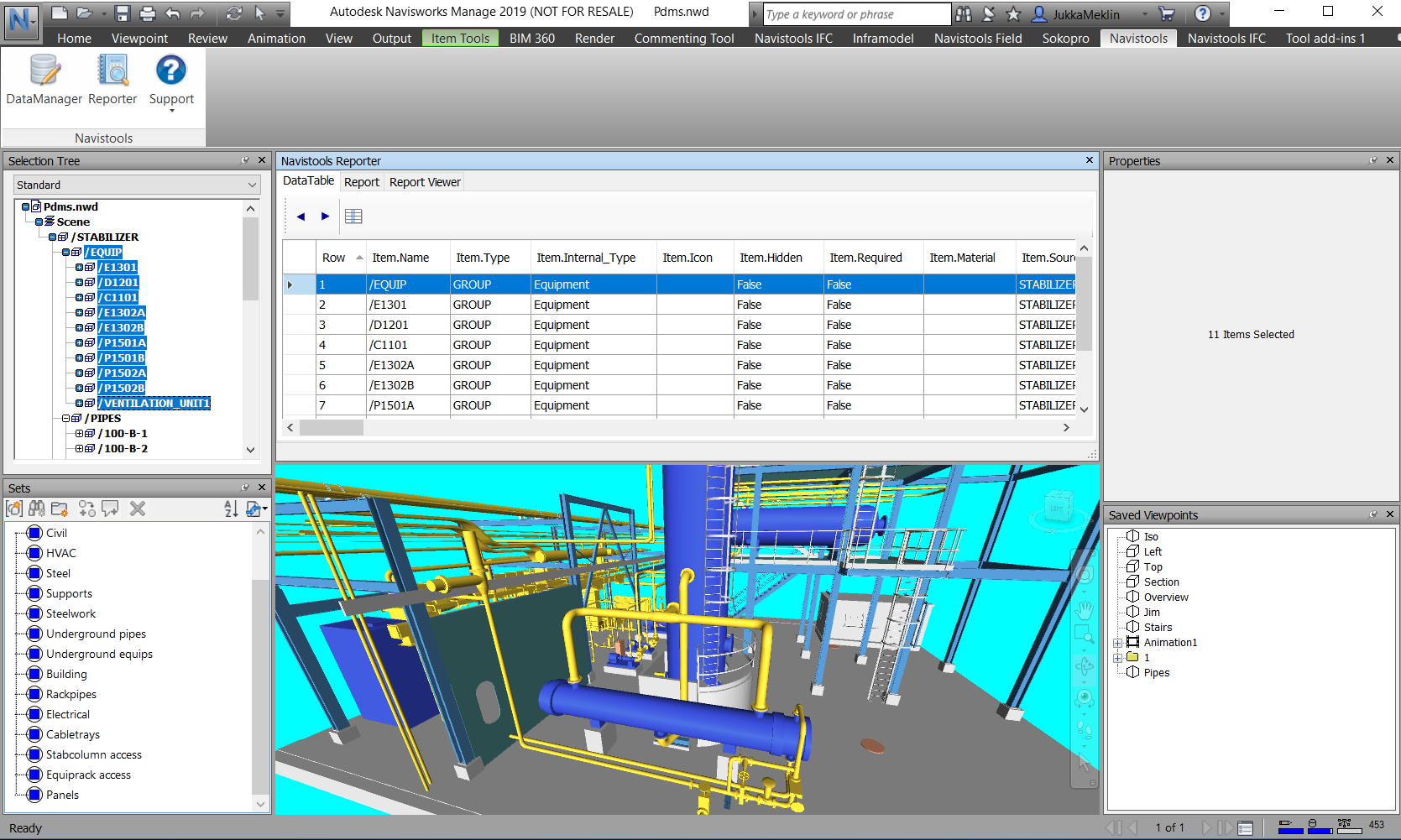The width and height of the screenshot is (1401, 840).
Task: Click the Save Selection icon in Sets
Action: tap(14, 509)
